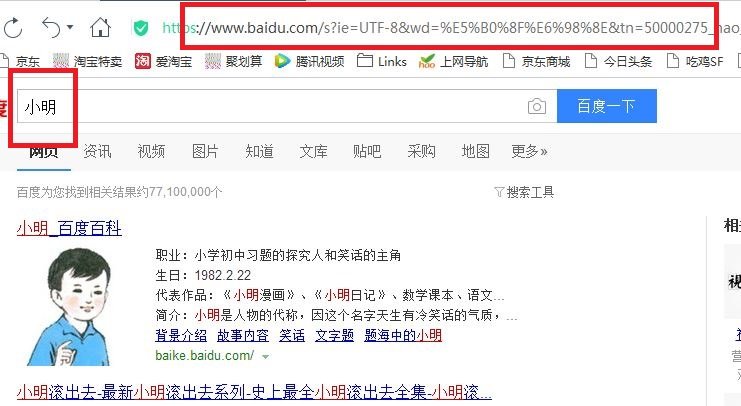Open the 淘宝特卖 bookmark
Viewport: 741px width, 406px height.
click(x=87, y=61)
